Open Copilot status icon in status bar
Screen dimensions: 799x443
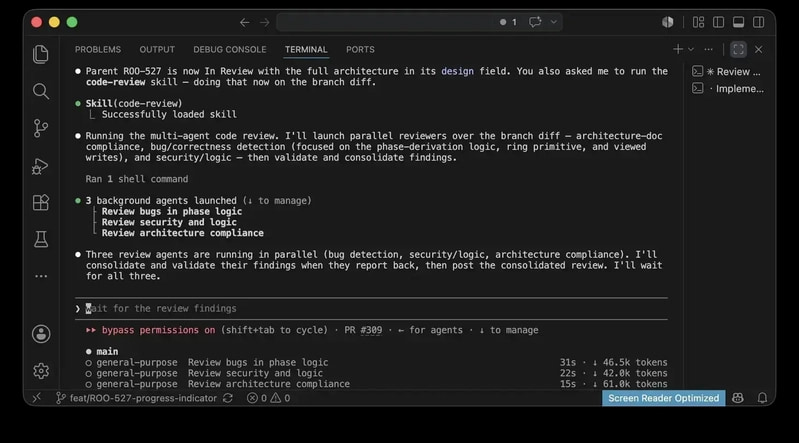coord(737,398)
